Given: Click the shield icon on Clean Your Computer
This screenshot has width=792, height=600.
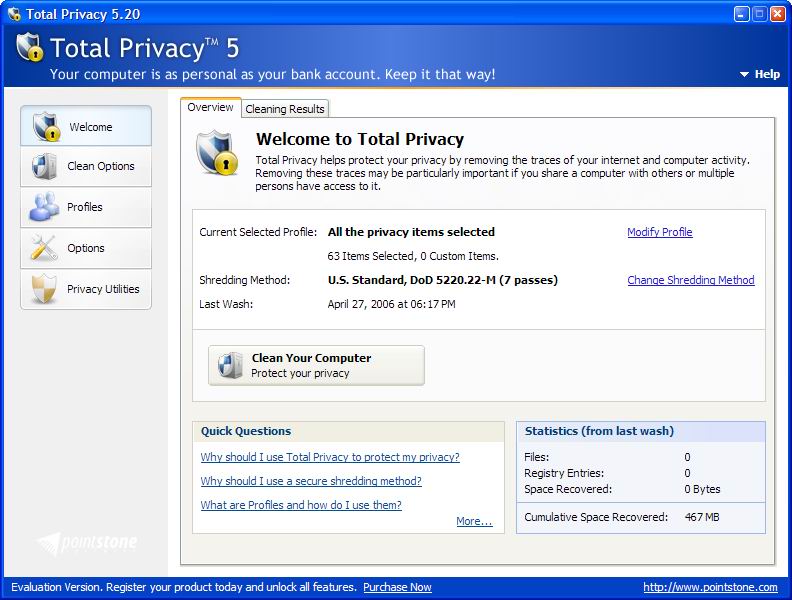Looking at the screenshot, I should click(231, 365).
